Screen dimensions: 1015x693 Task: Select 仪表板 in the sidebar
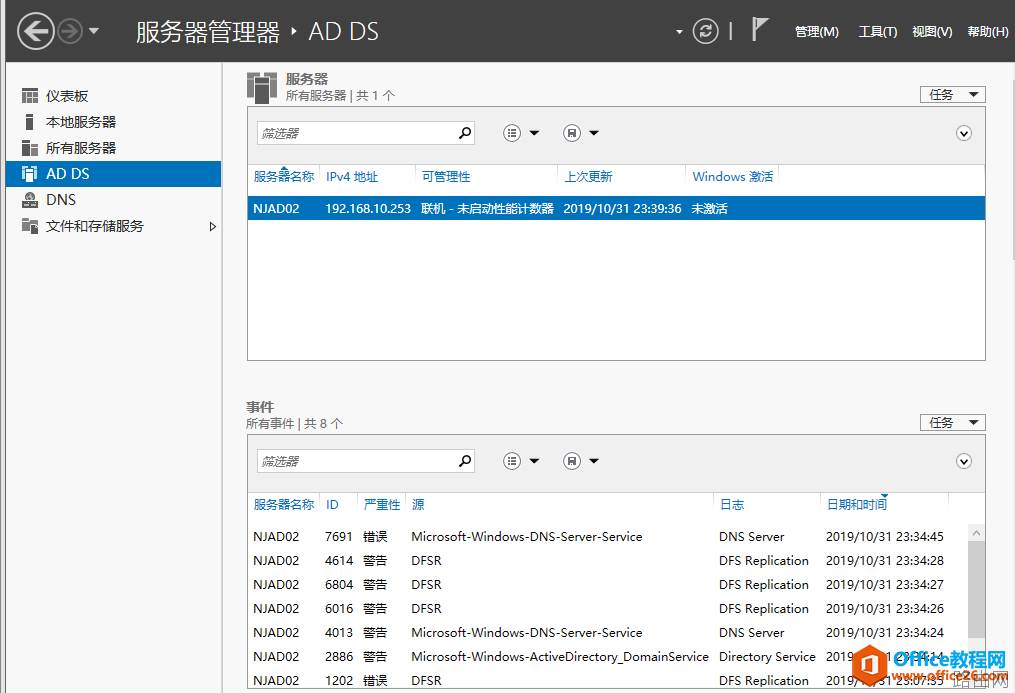(x=113, y=96)
